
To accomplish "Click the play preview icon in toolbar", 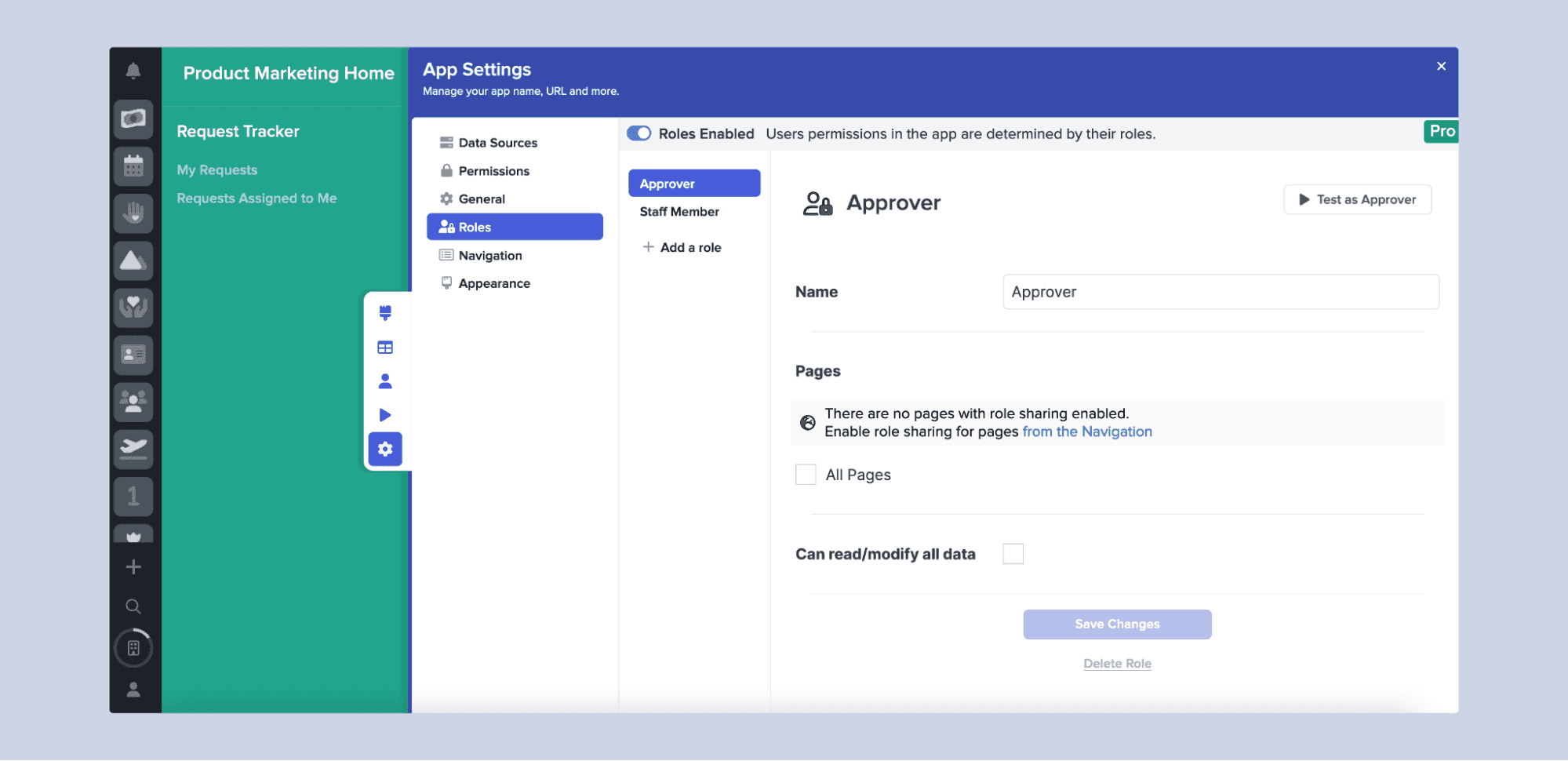I will 385,415.
